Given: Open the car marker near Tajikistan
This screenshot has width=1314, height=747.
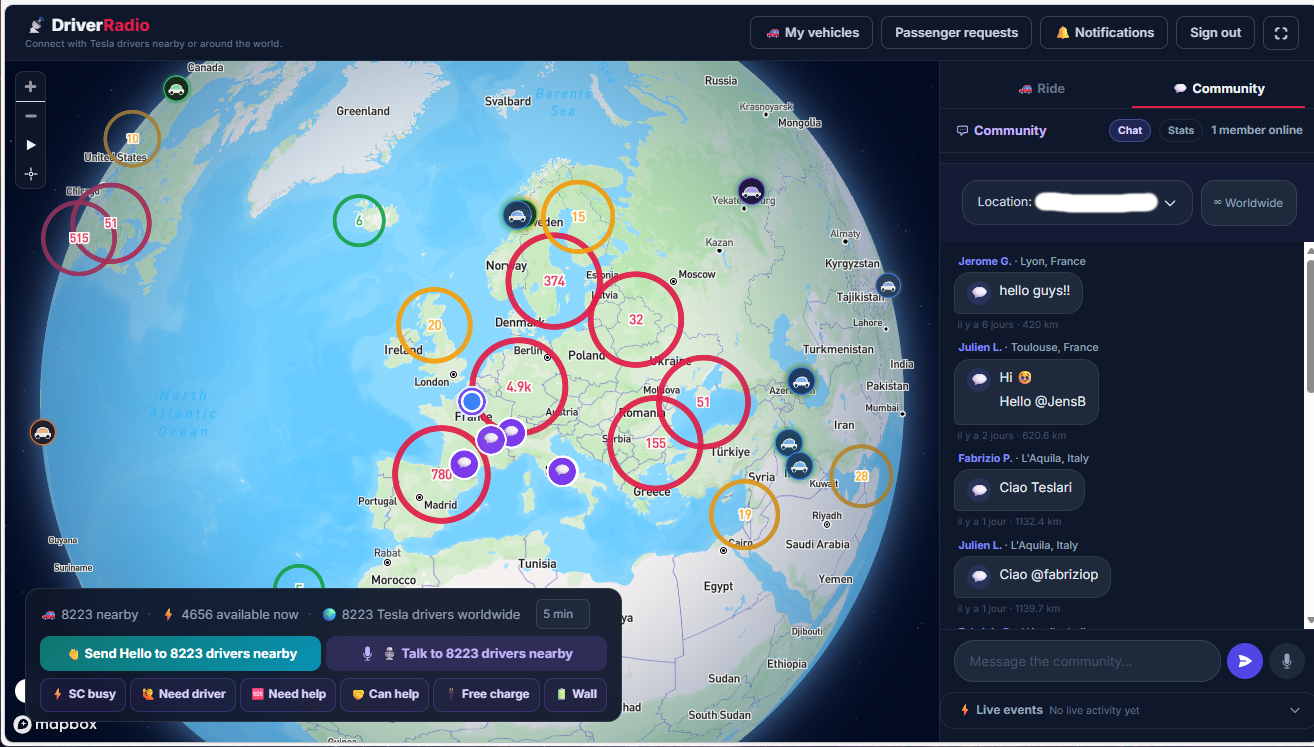Looking at the screenshot, I should (887, 286).
